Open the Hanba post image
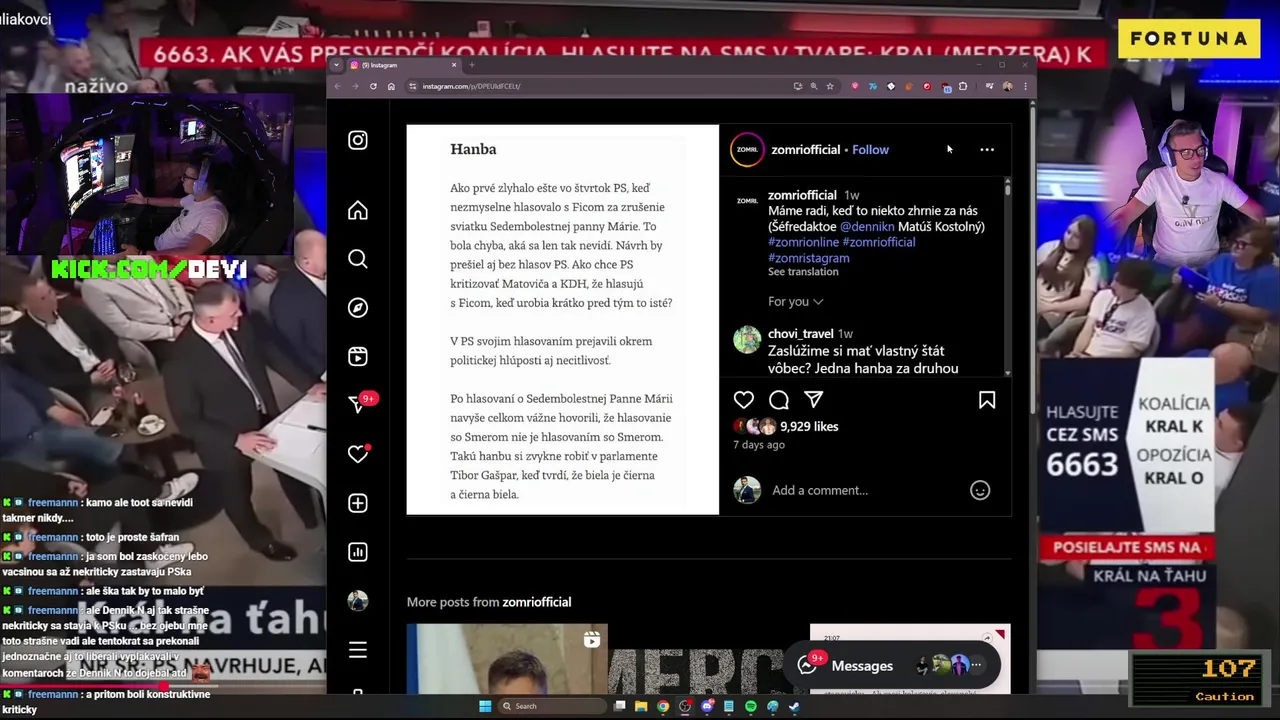The image size is (1280, 720). click(x=563, y=320)
